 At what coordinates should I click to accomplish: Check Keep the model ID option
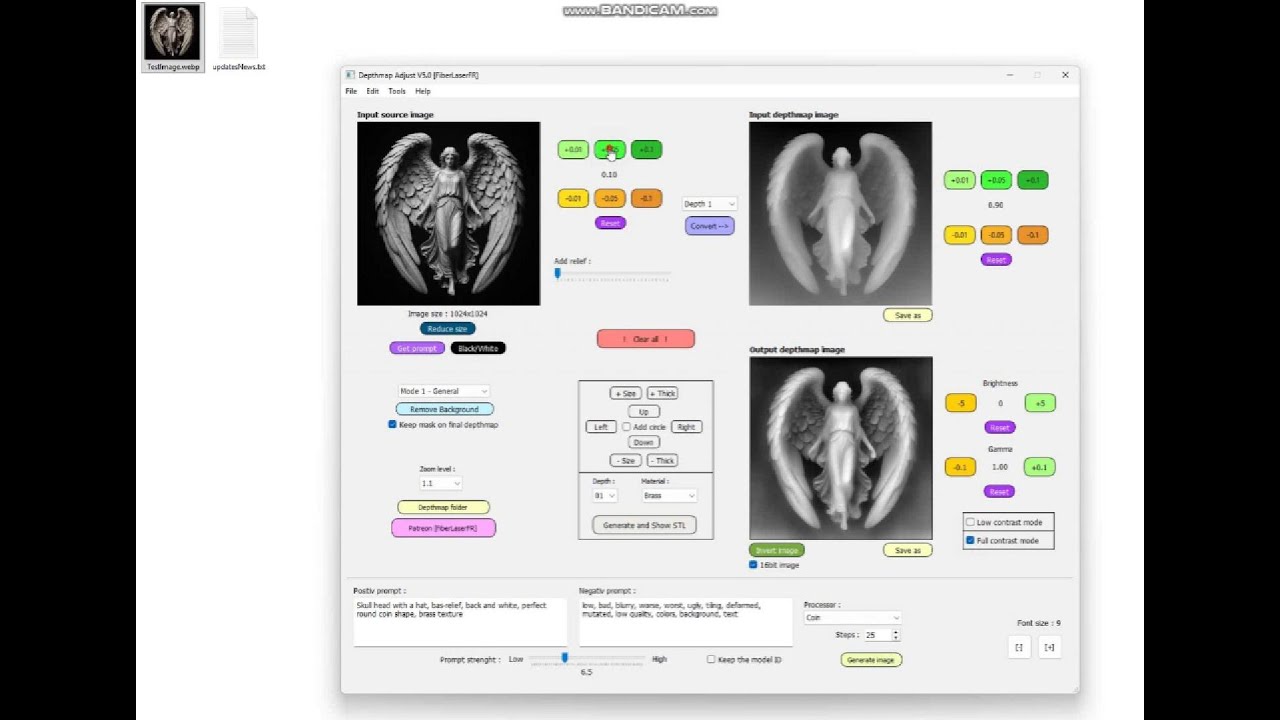(711, 659)
